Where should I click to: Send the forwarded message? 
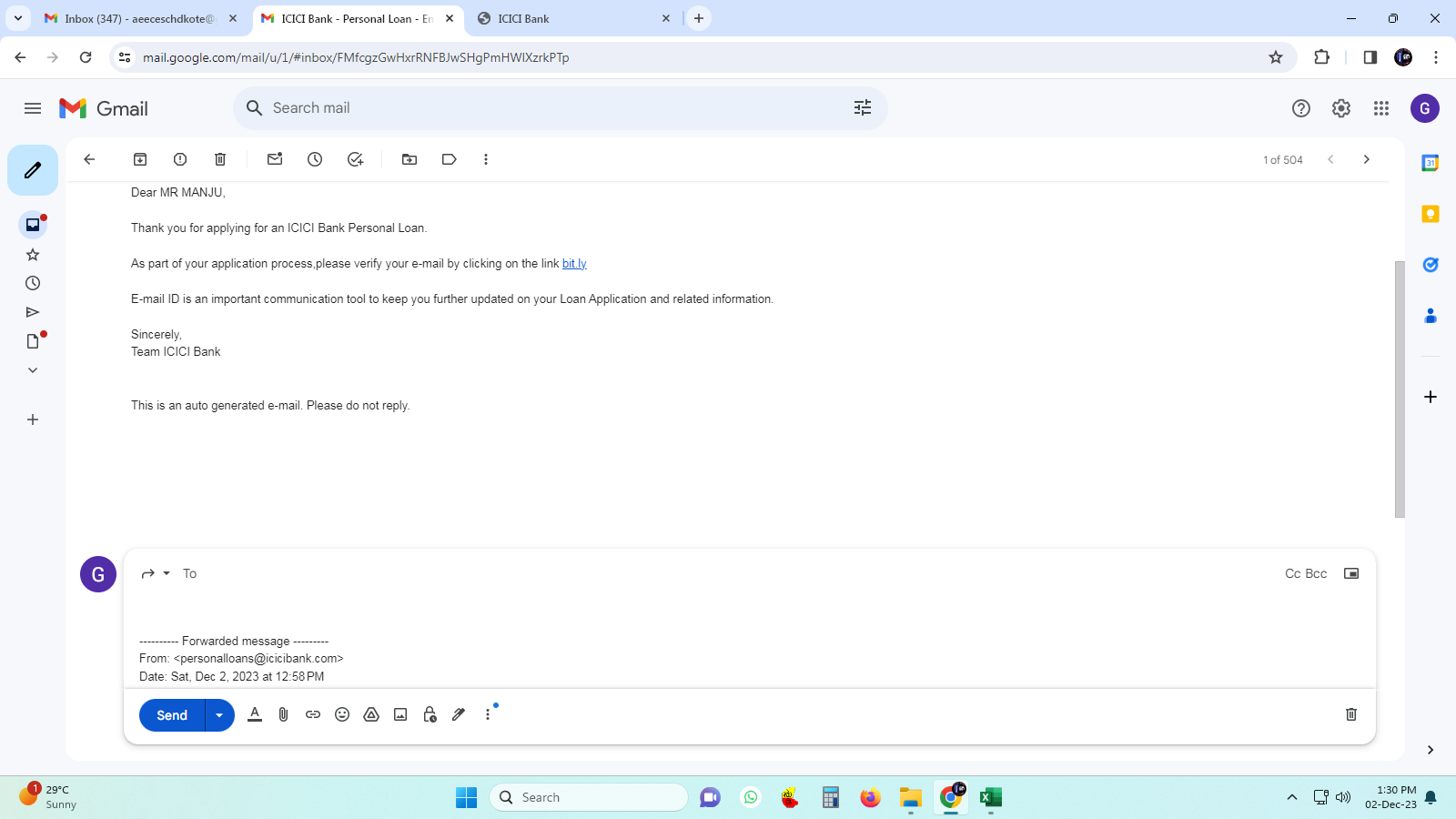(172, 715)
